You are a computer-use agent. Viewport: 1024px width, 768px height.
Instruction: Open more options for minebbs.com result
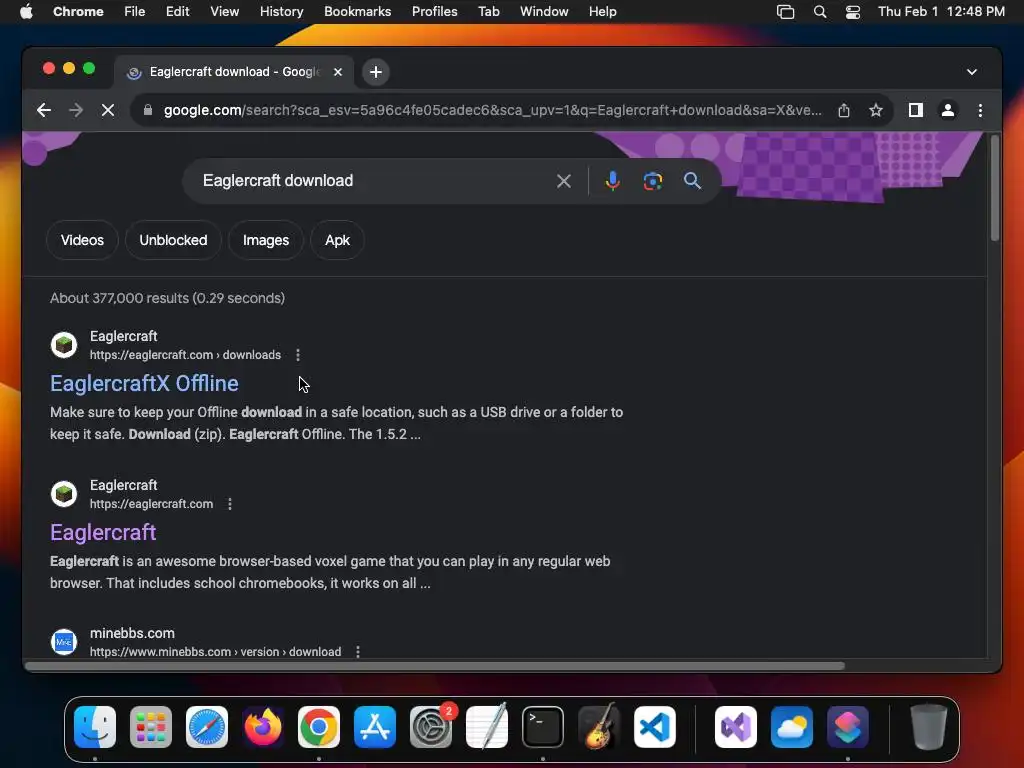(x=357, y=652)
